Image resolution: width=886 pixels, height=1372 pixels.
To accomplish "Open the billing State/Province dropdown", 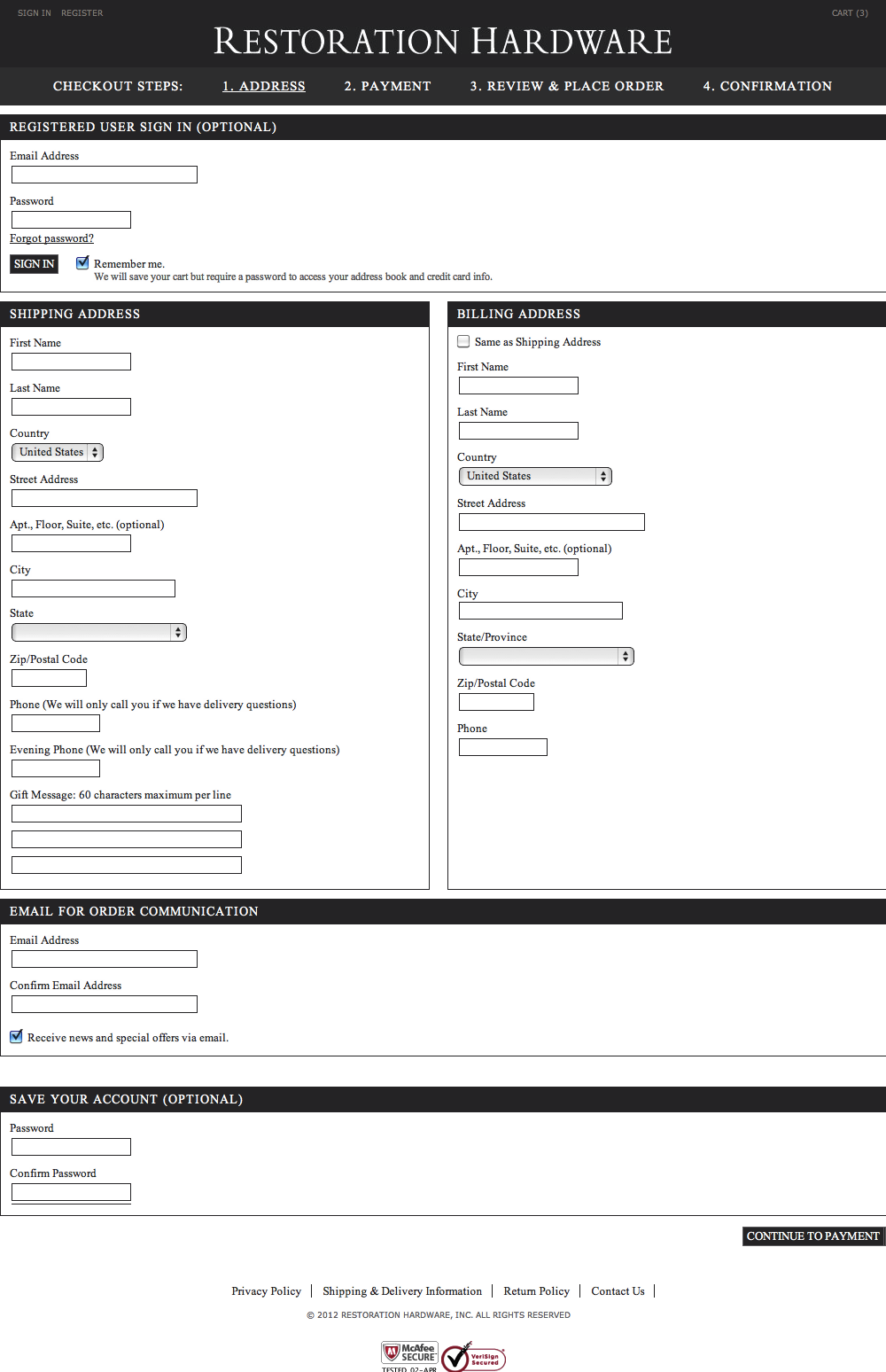I will click(546, 656).
